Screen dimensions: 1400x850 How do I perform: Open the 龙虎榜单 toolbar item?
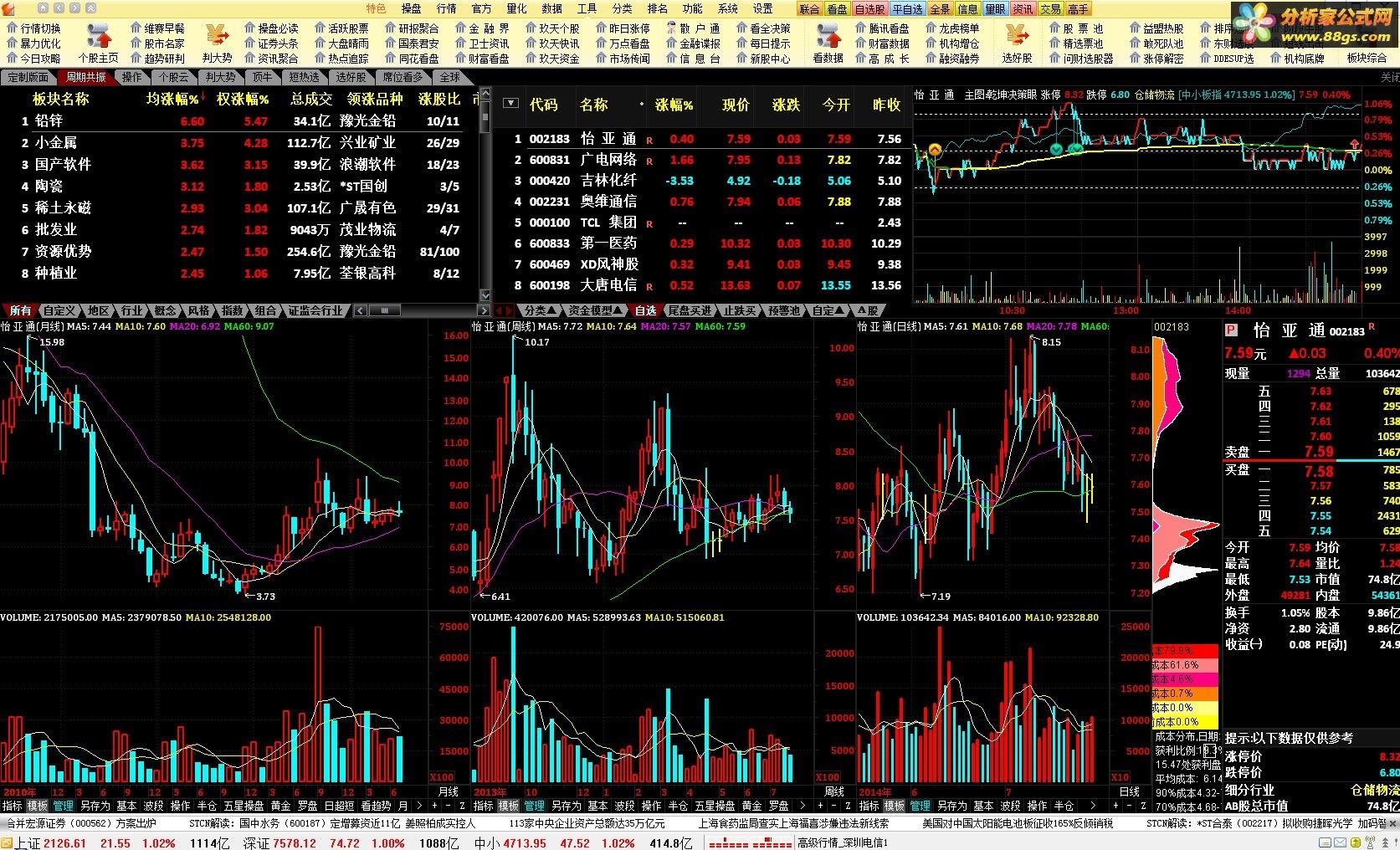click(951, 28)
